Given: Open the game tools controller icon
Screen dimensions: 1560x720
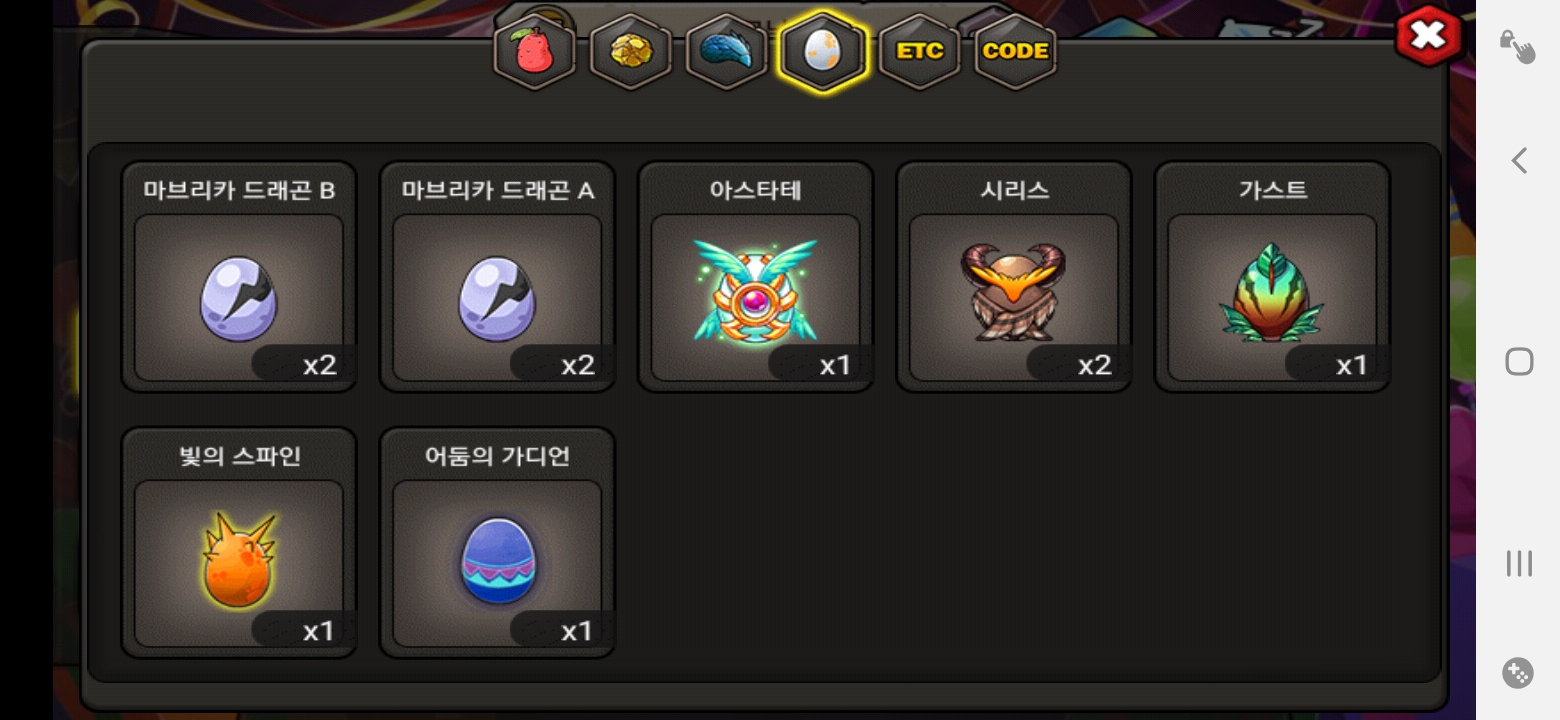Looking at the screenshot, I should click(1518, 673).
